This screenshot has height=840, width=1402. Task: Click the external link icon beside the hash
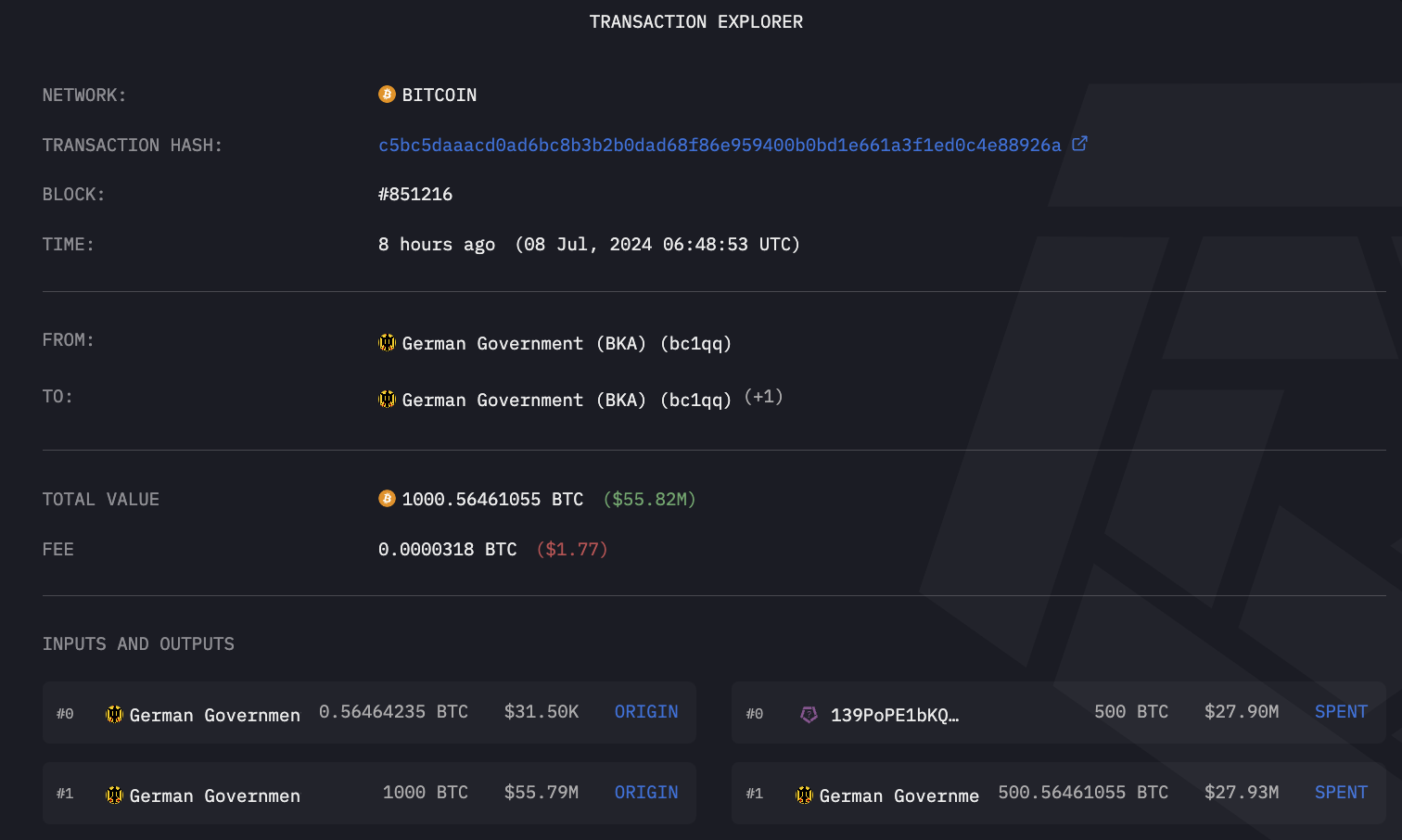pyautogui.click(x=1079, y=144)
